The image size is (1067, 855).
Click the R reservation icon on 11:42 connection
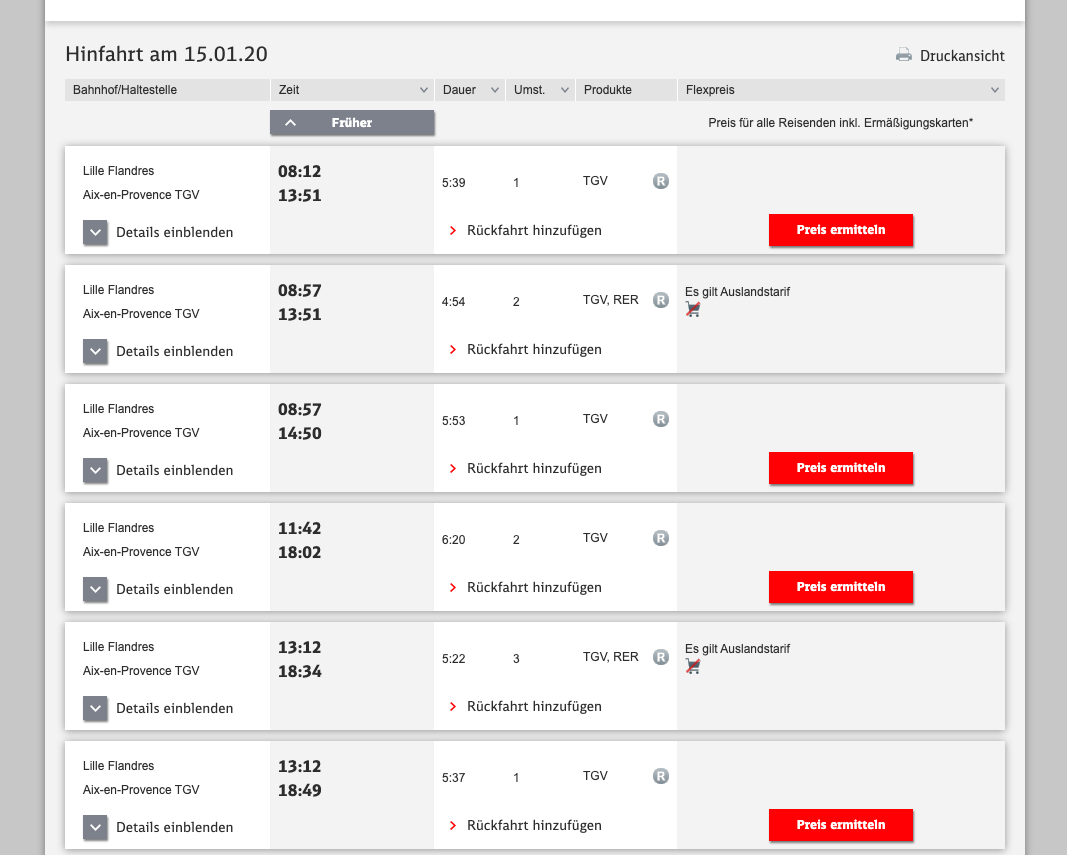coord(661,538)
